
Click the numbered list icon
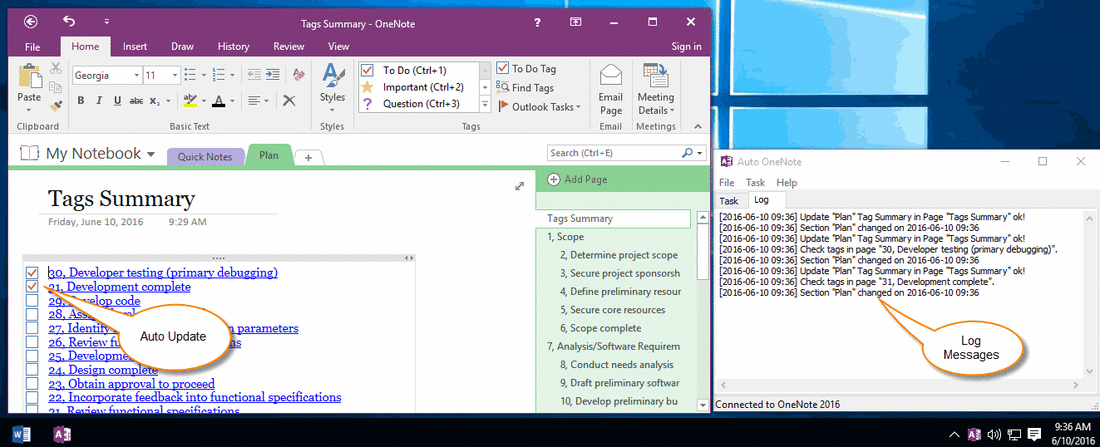click(218, 74)
